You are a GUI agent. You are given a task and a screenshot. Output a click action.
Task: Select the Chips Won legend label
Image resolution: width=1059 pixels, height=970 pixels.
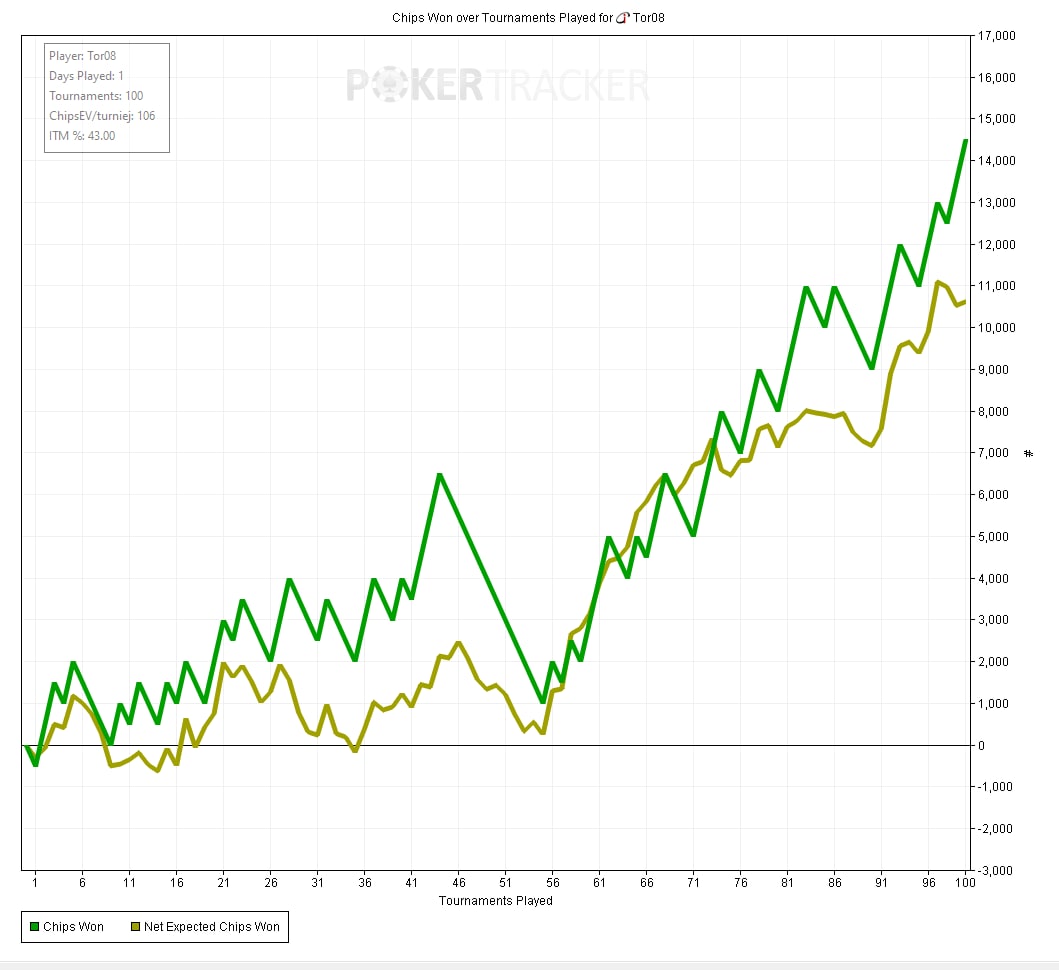point(73,927)
